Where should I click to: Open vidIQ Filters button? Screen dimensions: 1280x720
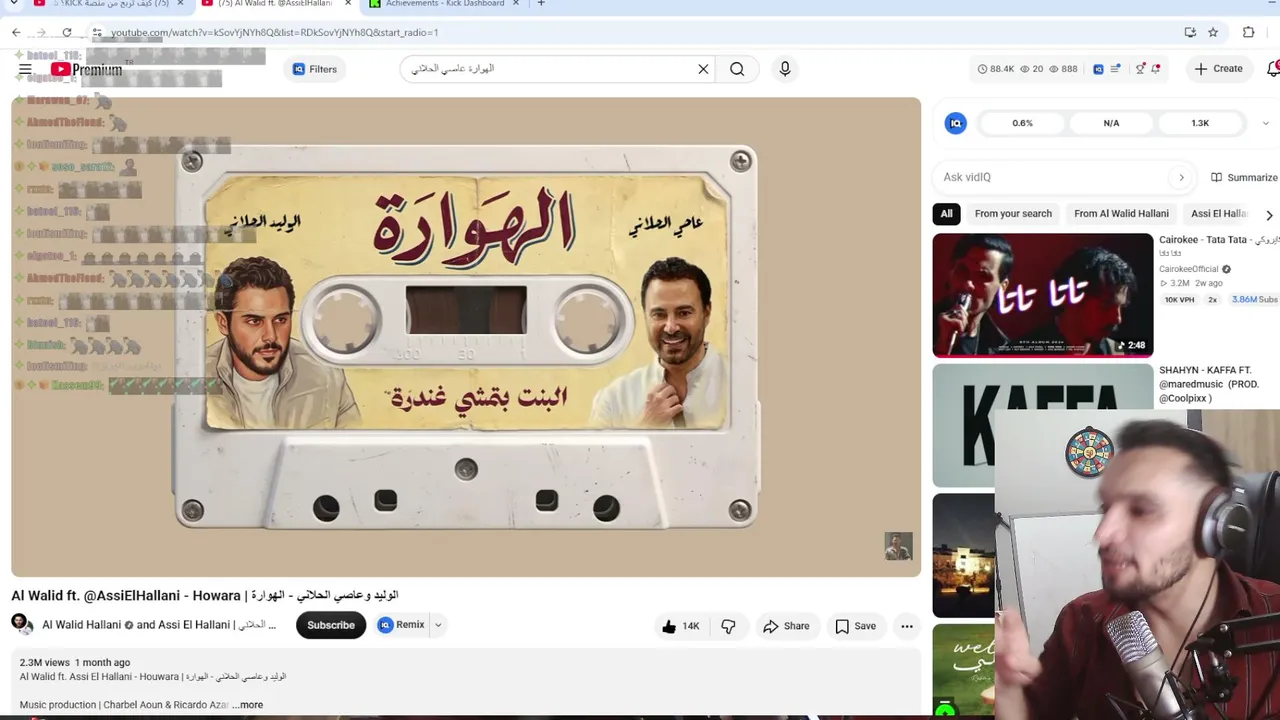point(314,69)
